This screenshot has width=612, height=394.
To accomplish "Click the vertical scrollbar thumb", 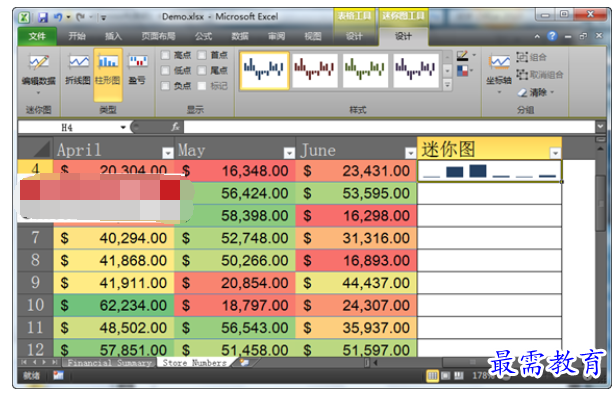I will click(x=600, y=203).
